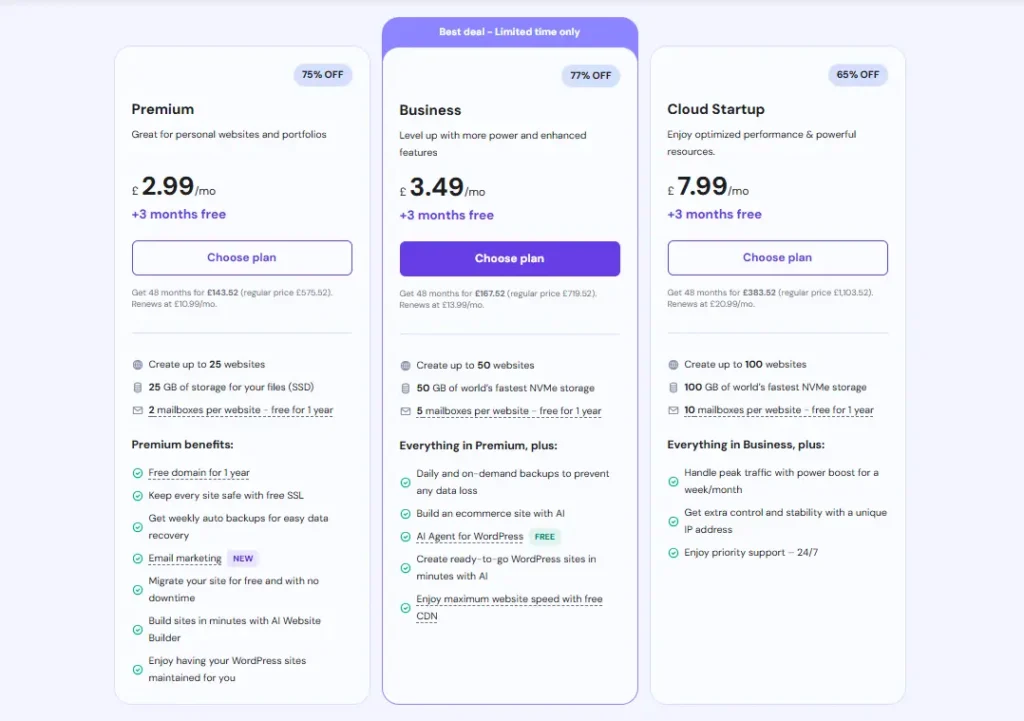This screenshot has height=721, width=1024.
Task: Click the storage icon next to 25 GB SSD
Action: coord(137,387)
